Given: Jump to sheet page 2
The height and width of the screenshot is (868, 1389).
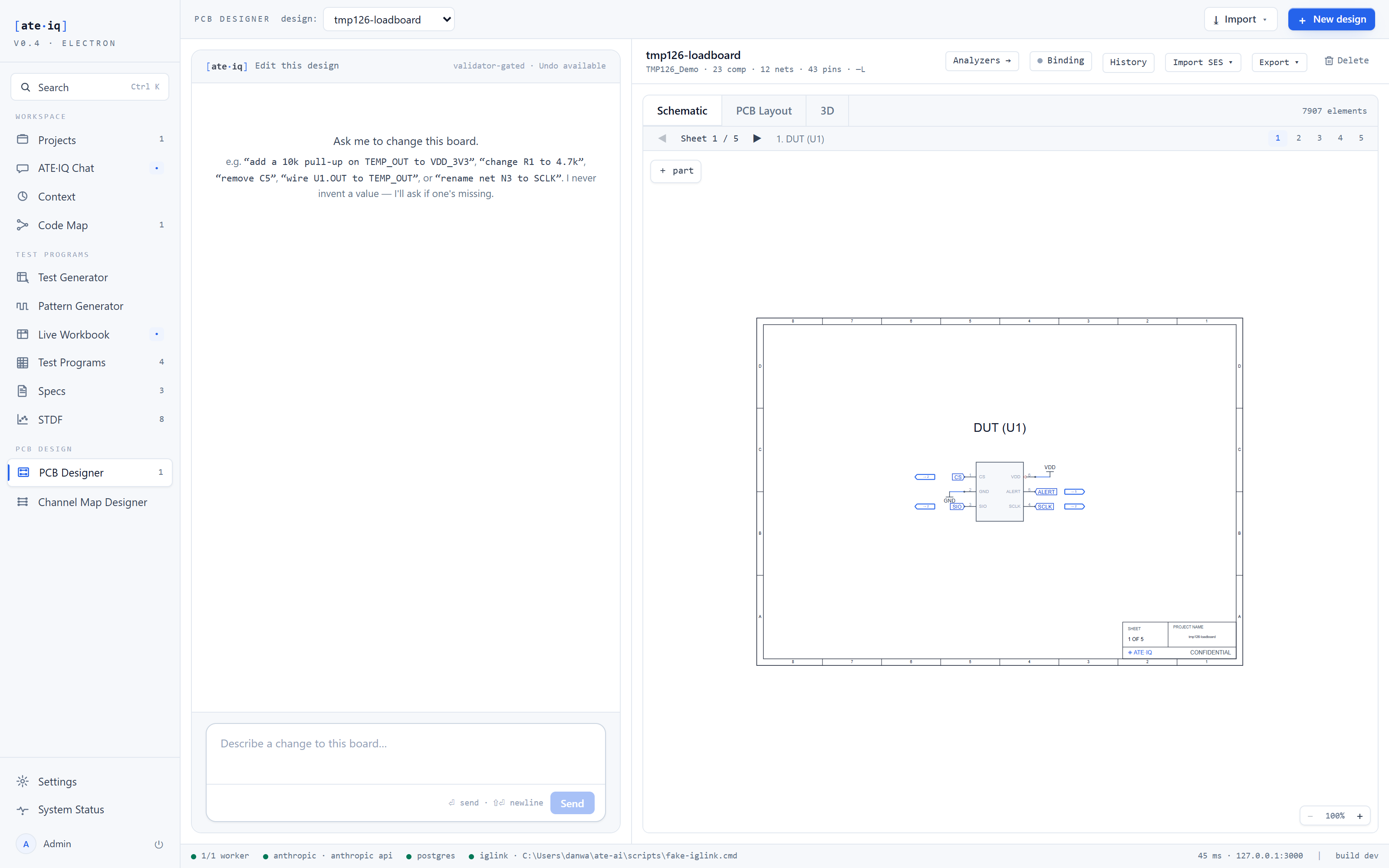Looking at the screenshot, I should click(1298, 138).
